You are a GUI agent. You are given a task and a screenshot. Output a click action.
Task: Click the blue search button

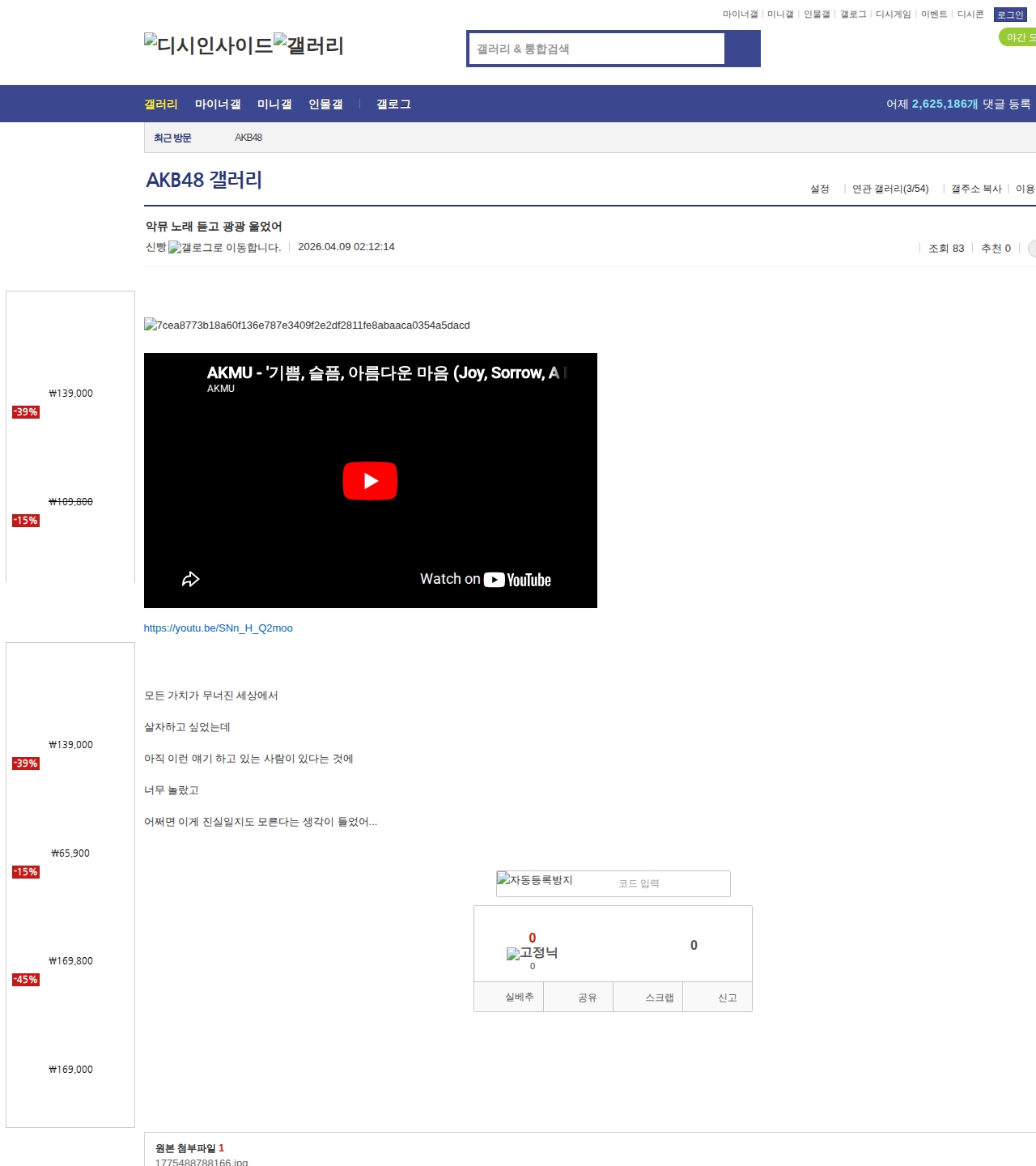(742, 49)
